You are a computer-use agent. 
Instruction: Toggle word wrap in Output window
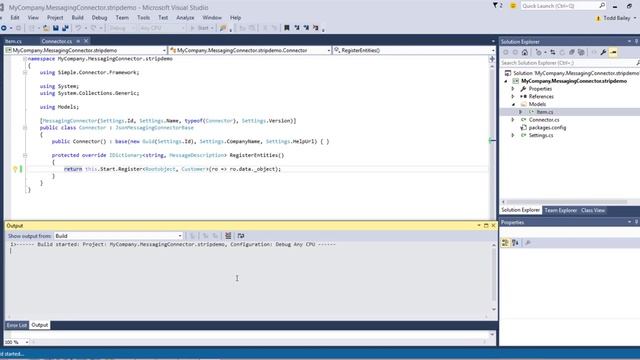(x=241, y=236)
